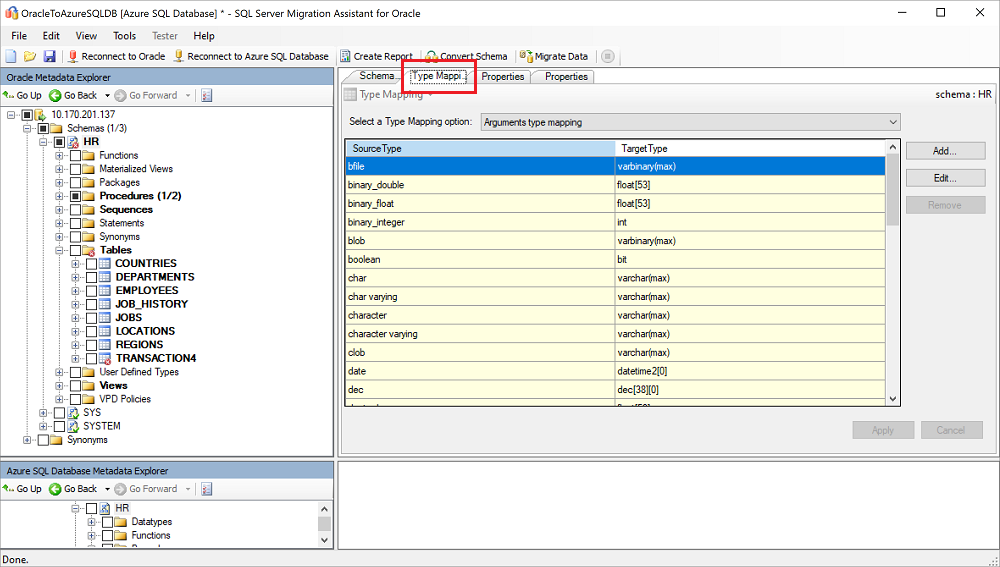Screen dimensions: 1000x567
Task: Click the Open Project folder icon
Action: point(30,57)
